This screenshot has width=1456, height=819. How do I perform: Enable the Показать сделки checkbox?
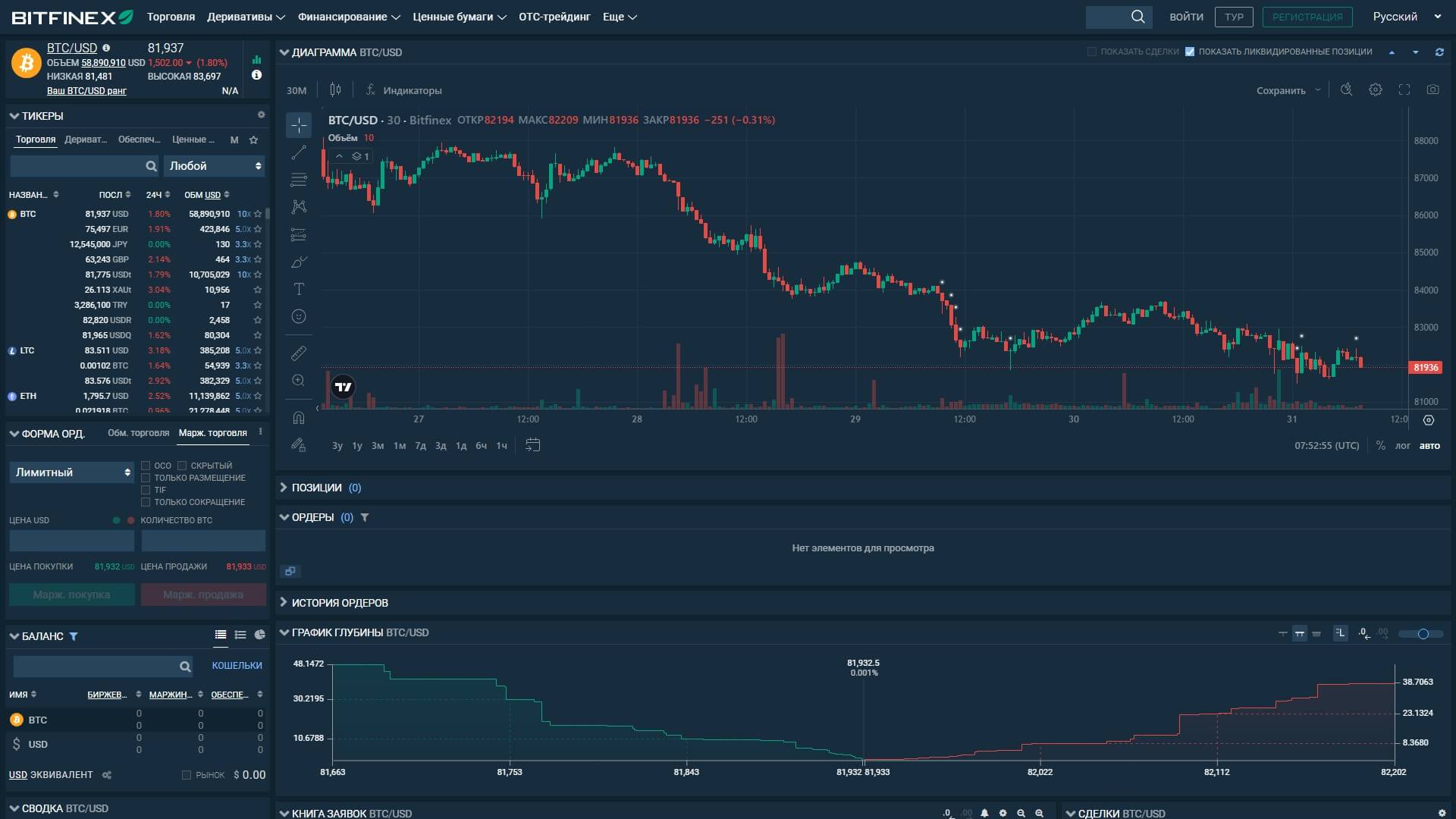(1092, 52)
